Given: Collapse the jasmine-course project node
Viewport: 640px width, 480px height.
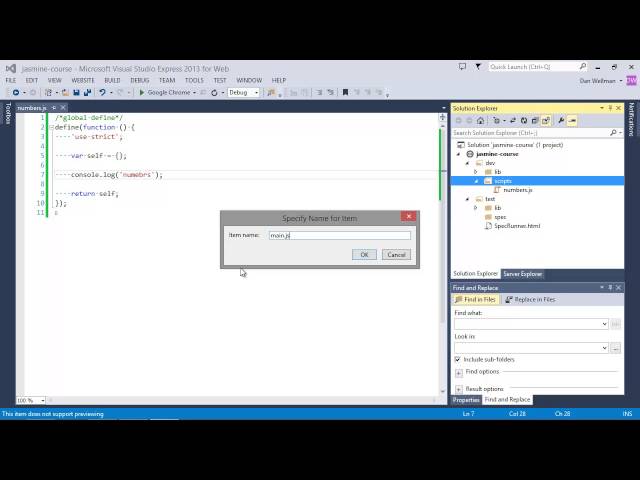Looking at the screenshot, I should (458, 154).
